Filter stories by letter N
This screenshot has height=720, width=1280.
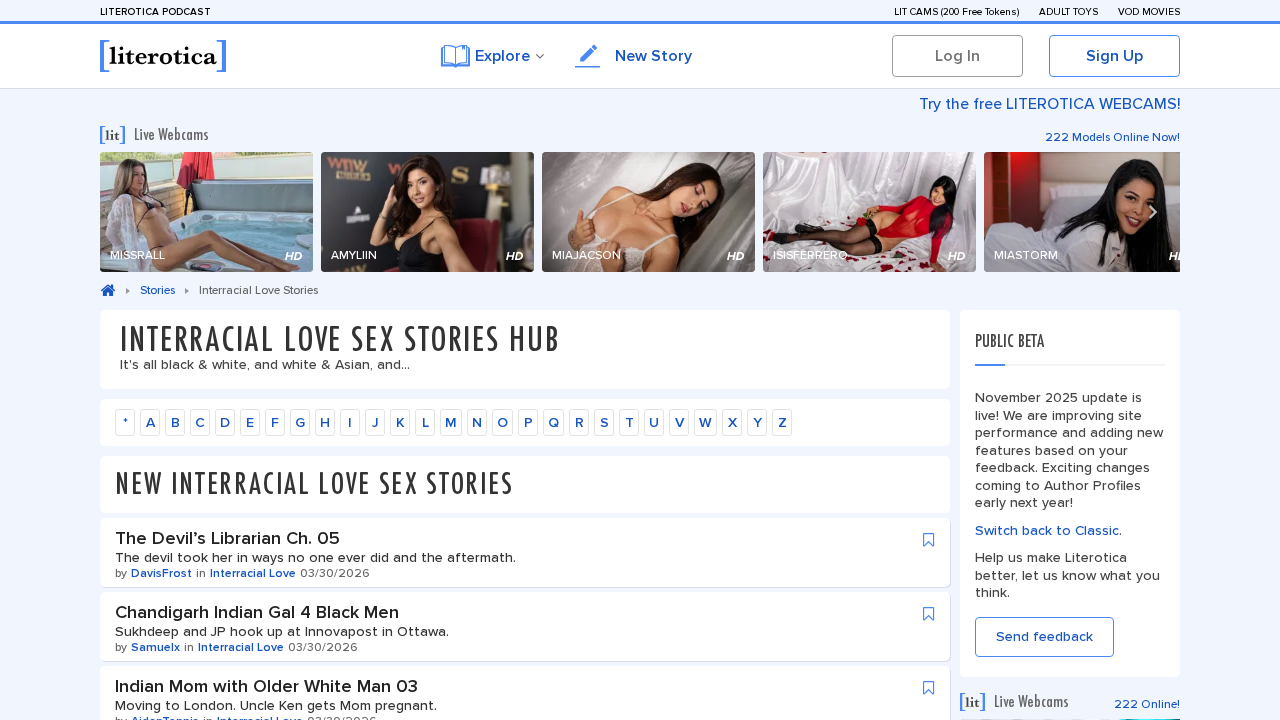477,422
